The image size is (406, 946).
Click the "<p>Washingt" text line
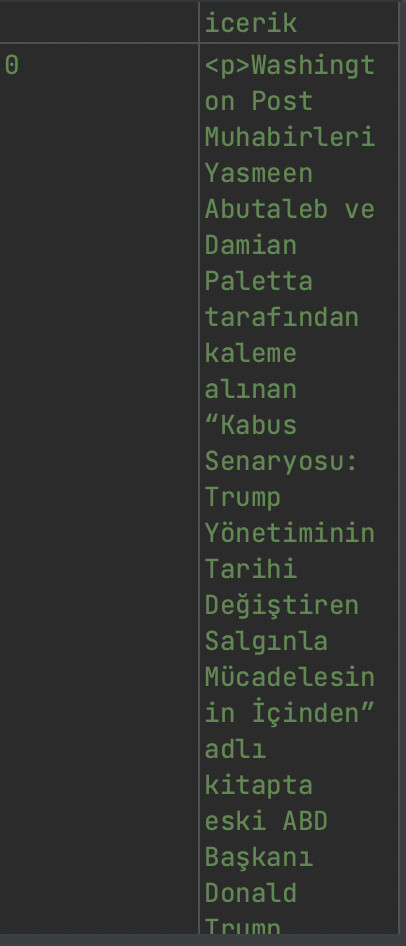point(290,66)
